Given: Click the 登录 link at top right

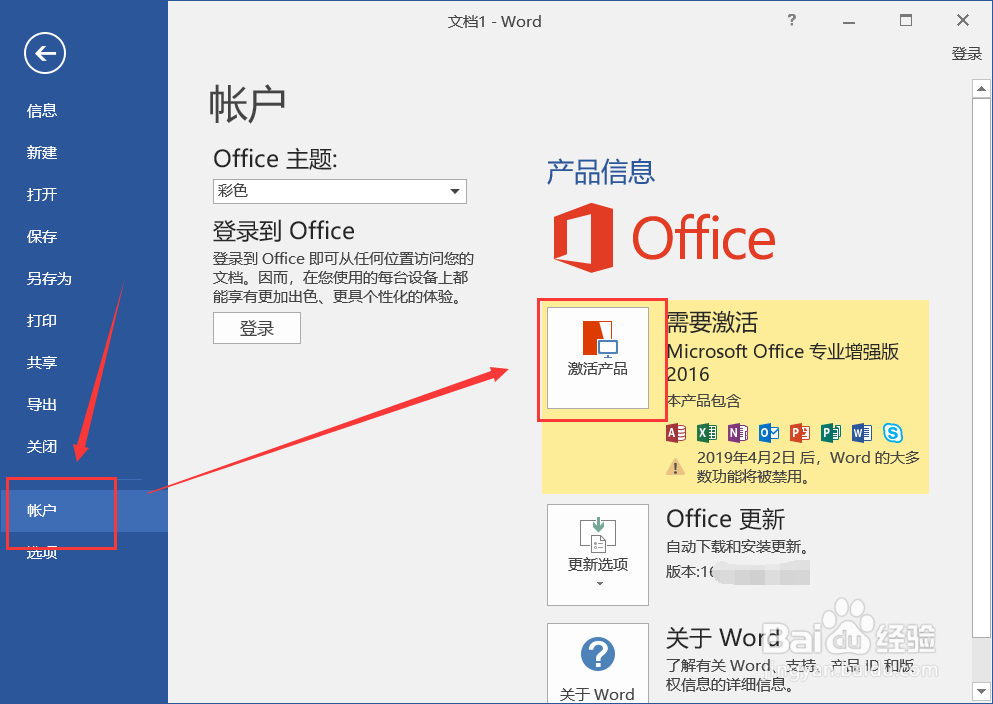Looking at the screenshot, I should click(967, 54).
